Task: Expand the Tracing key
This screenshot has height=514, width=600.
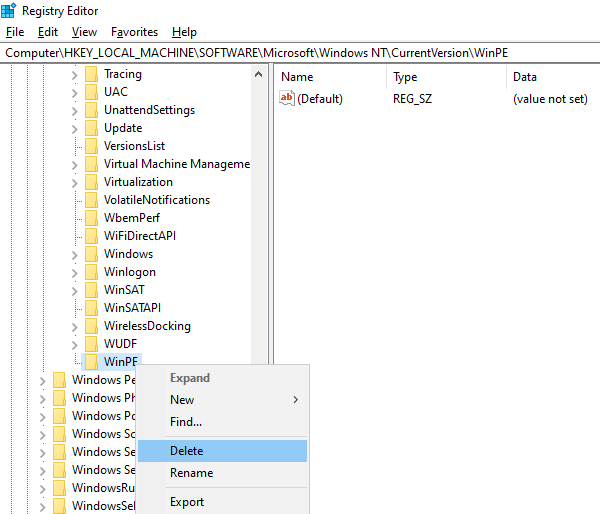Action: (x=75, y=75)
